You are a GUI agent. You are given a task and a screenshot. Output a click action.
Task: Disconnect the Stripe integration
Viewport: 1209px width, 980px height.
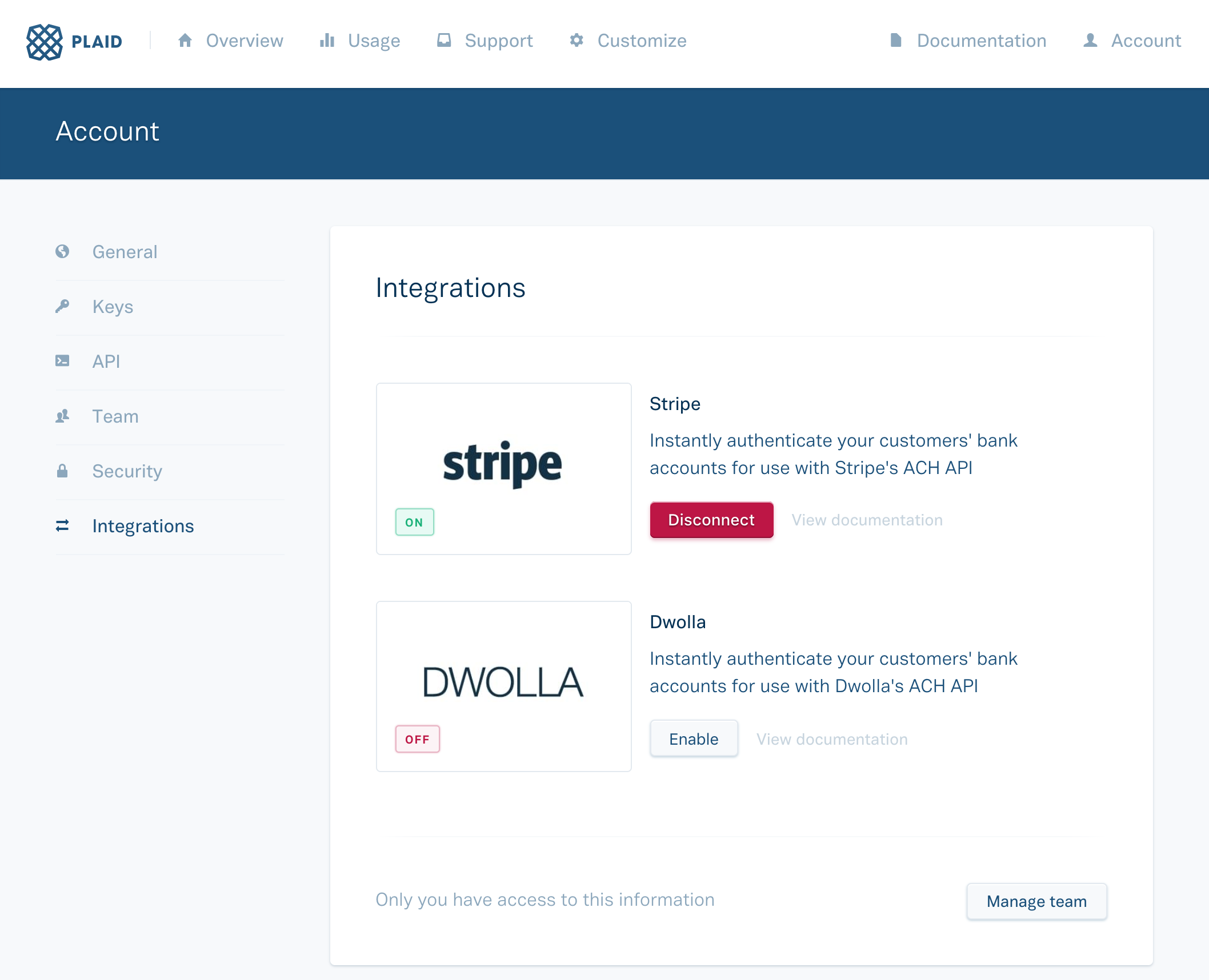(711, 520)
